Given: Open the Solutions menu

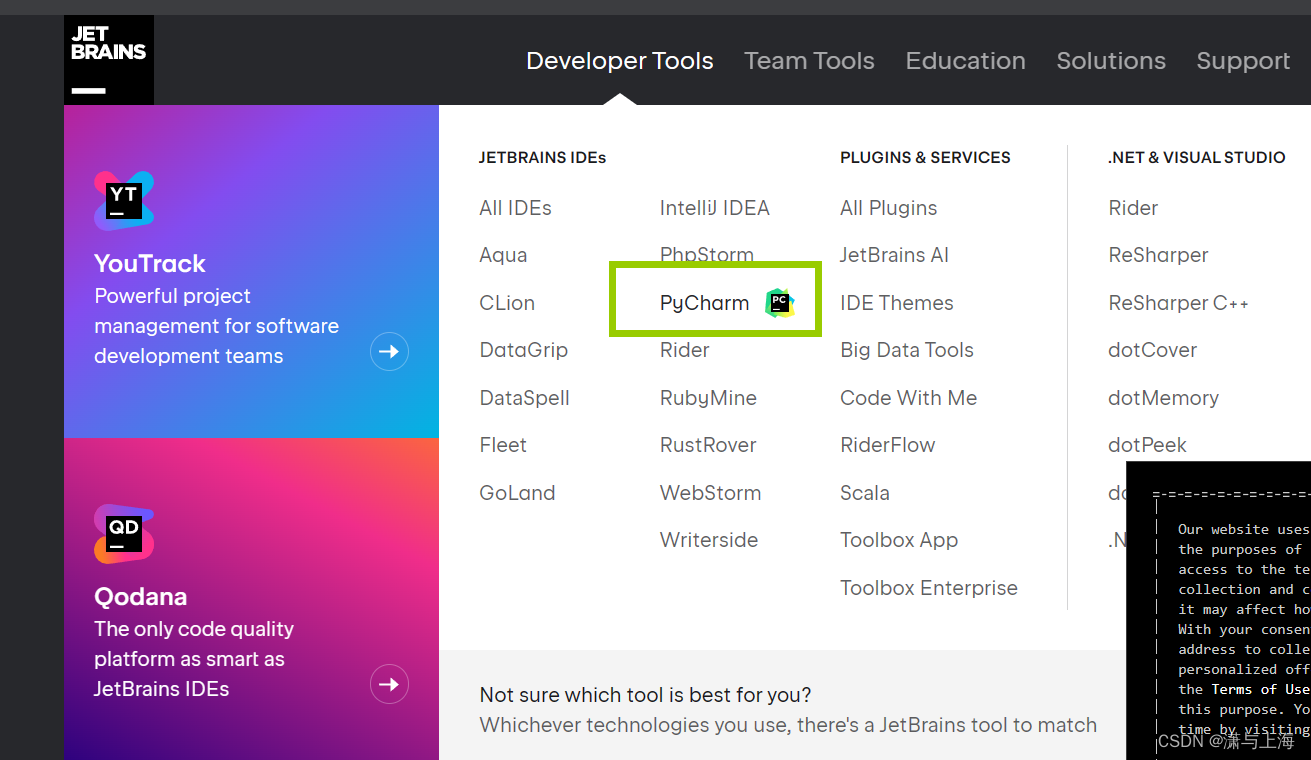Looking at the screenshot, I should 1111,61.
